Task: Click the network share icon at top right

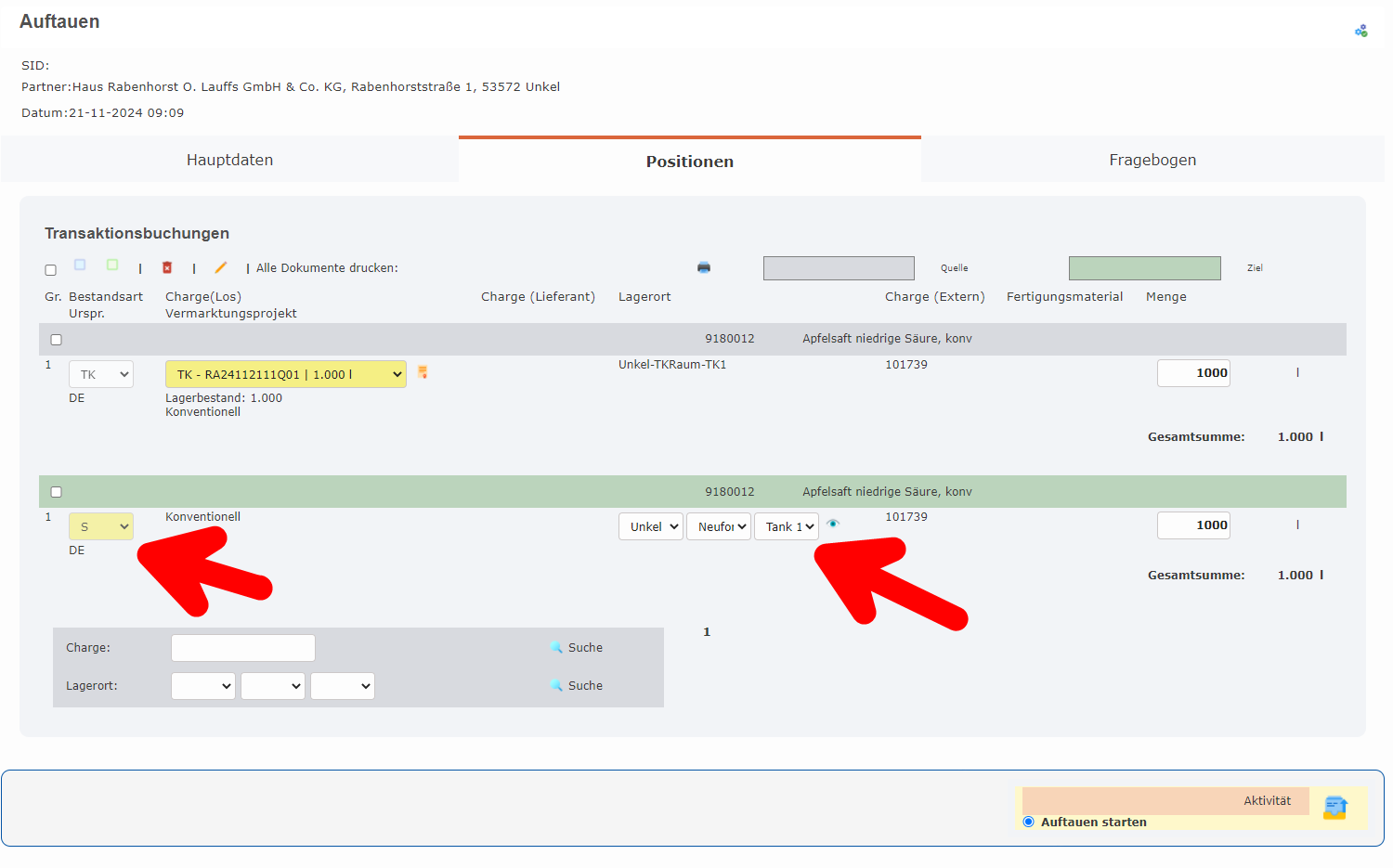Action: [x=1361, y=31]
